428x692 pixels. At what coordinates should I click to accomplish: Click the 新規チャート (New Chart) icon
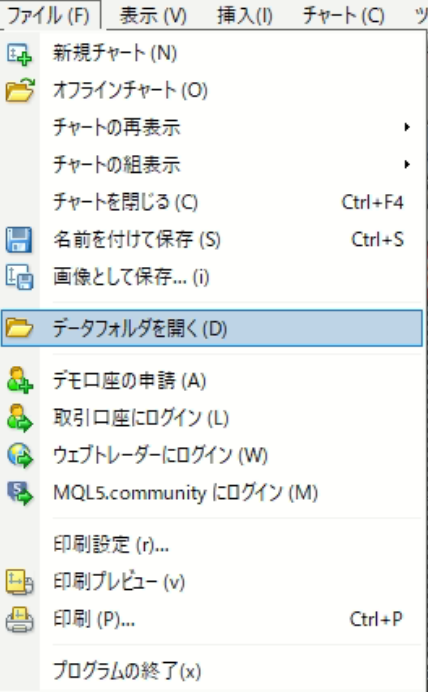19,54
